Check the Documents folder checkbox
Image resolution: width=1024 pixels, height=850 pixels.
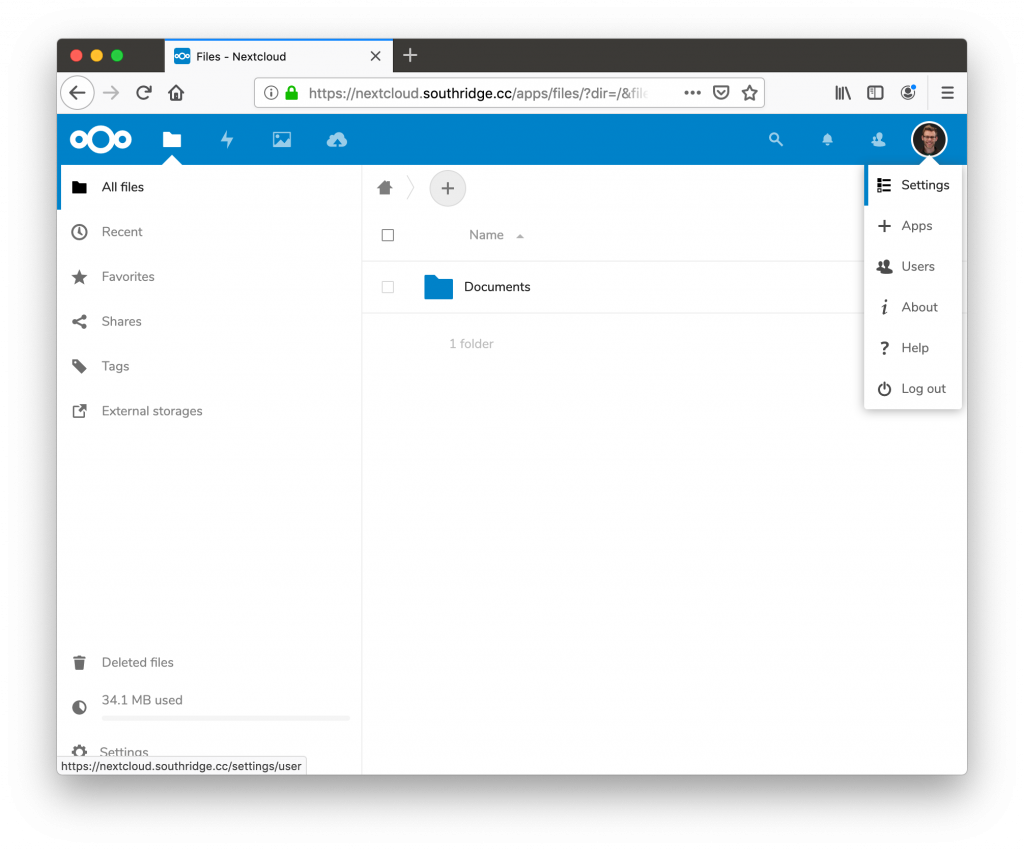tap(388, 287)
